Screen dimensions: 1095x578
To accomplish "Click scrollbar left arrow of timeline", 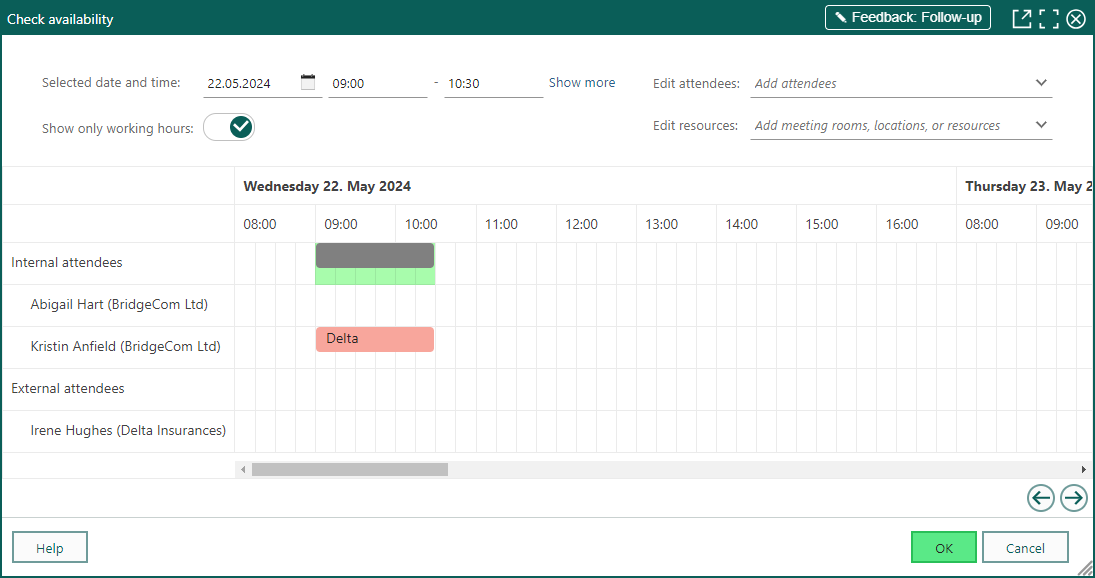I will pos(243,470).
